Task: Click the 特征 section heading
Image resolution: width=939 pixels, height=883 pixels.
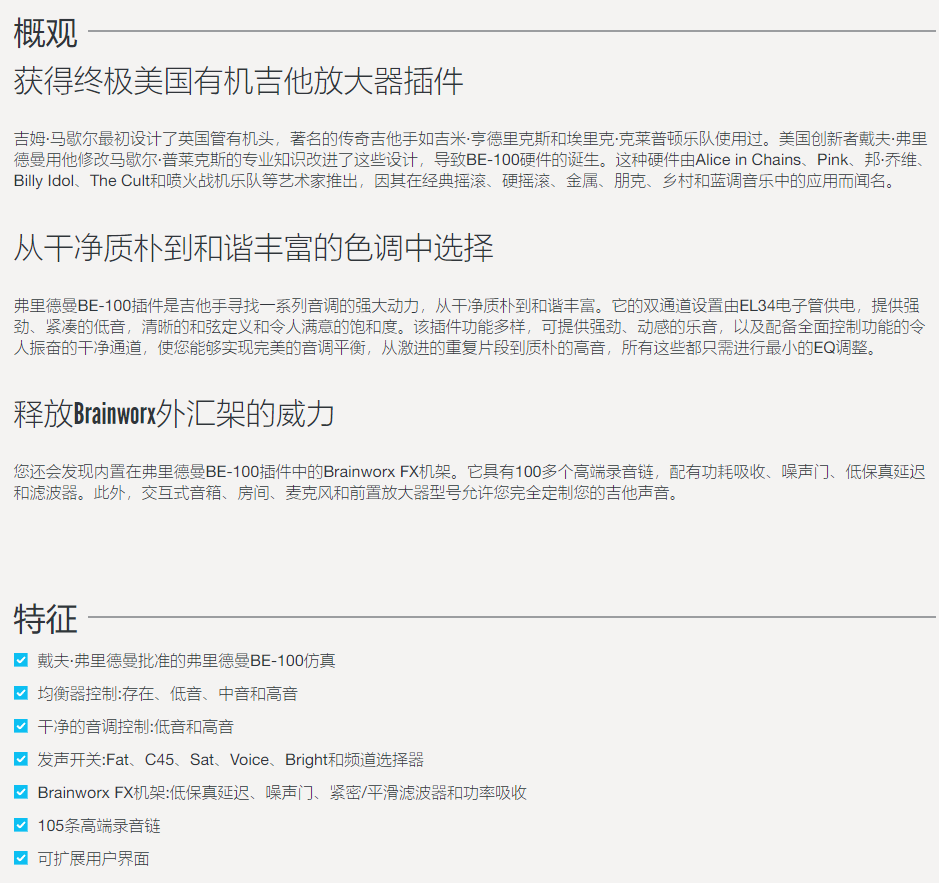Action: 46,618
